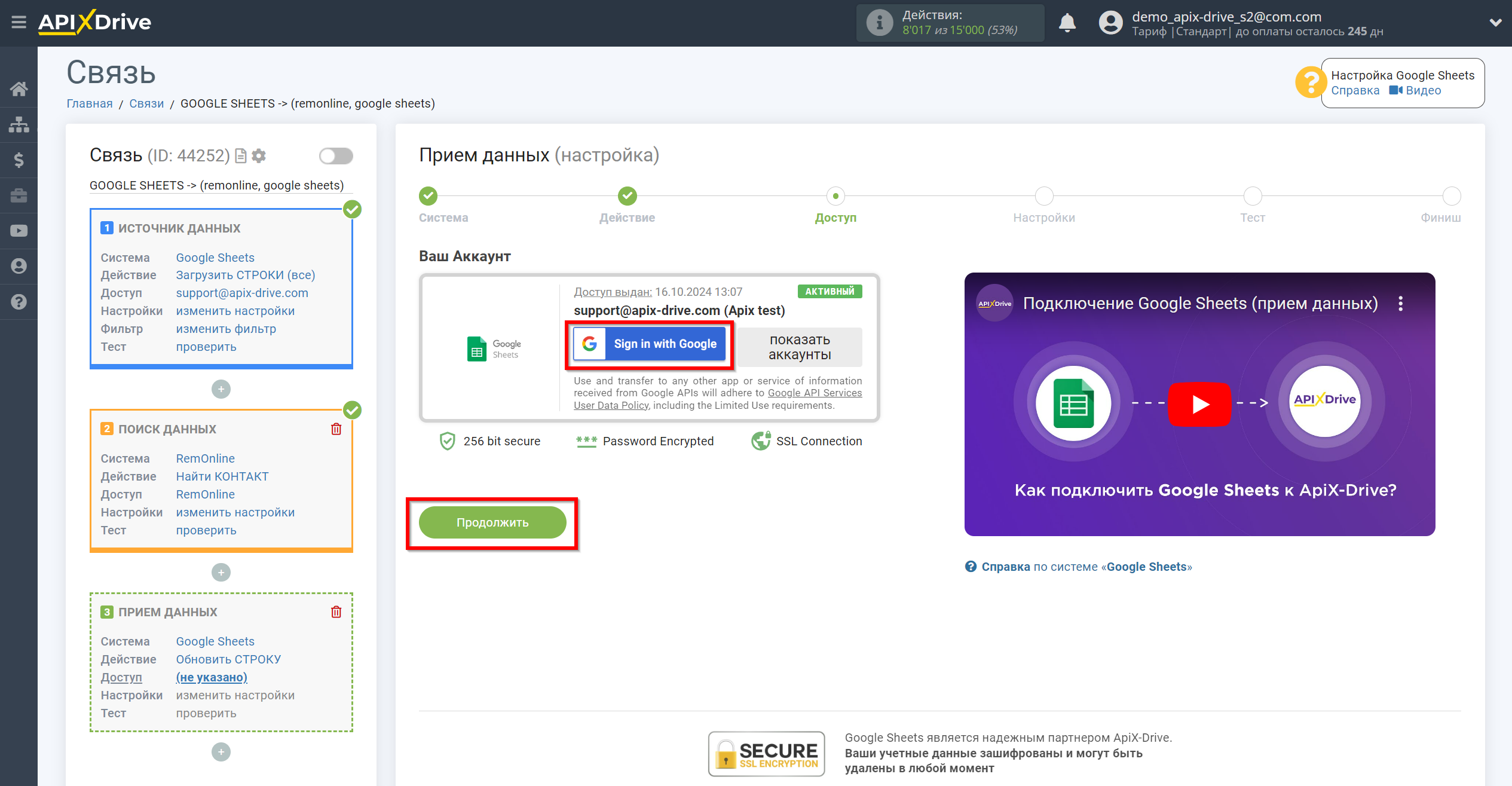Click the ApiX-Drive channel icon in video
The width and height of the screenshot is (1512, 786).
(994, 304)
